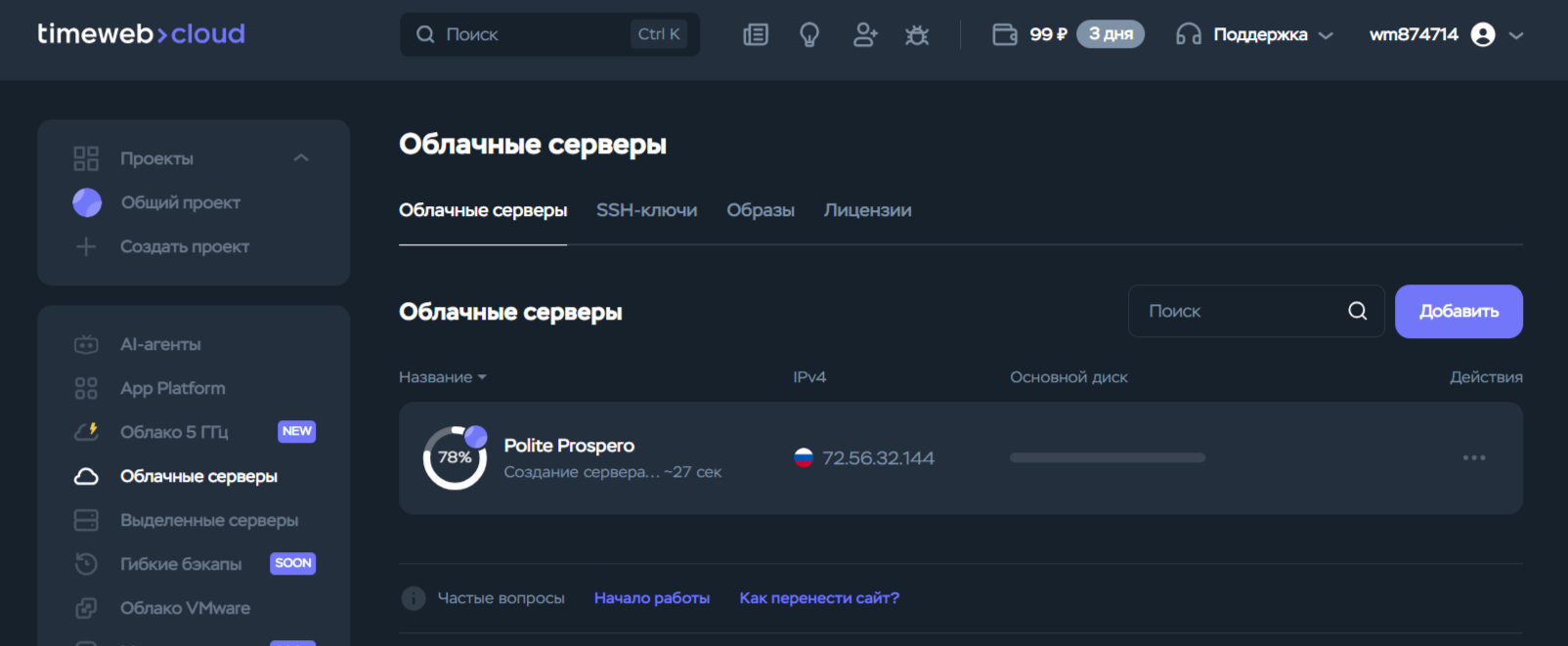The width and height of the screenshot is (1568, 646).
Task: Click the '3 дня' badge
Action: pos(1111,34)
